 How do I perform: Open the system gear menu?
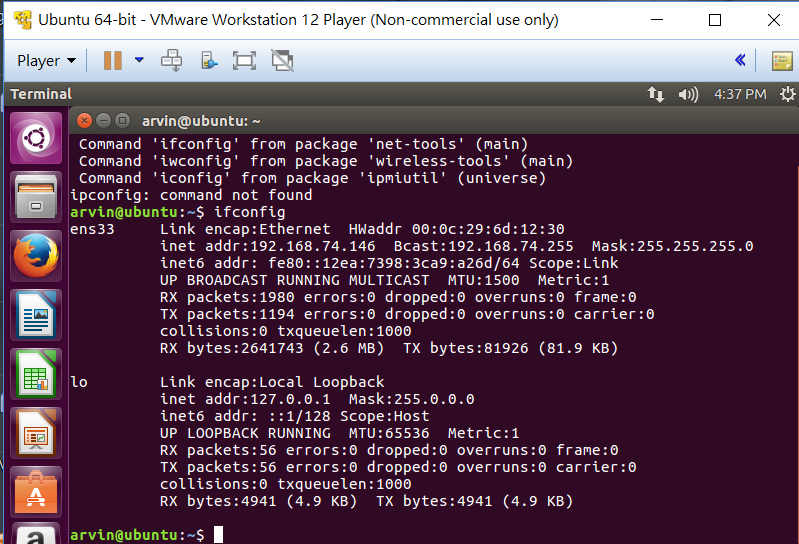tap(788, 94)
